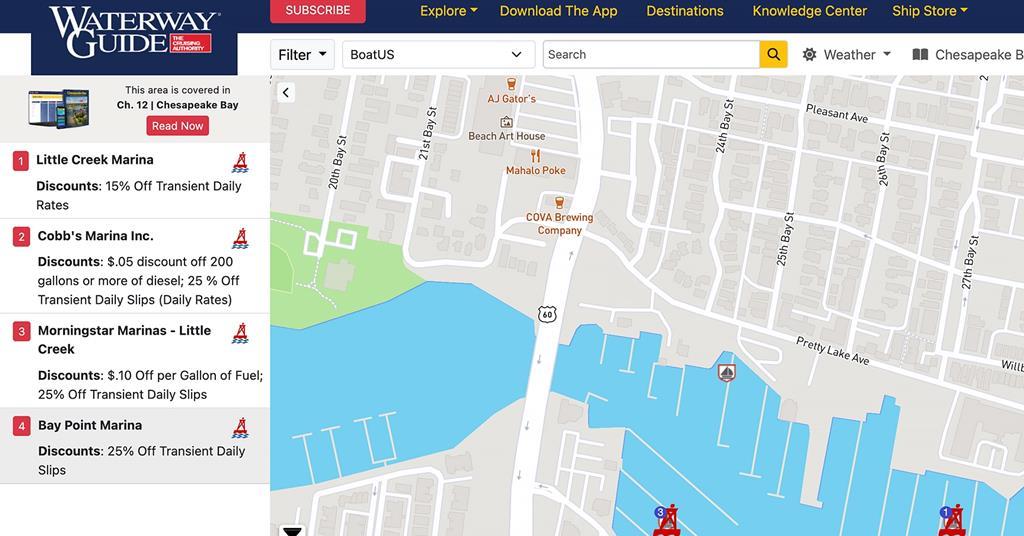Click the Pretty Lake Ave street label
The height and width of the screenshot is (536, 1024).
tap(833, 351)
